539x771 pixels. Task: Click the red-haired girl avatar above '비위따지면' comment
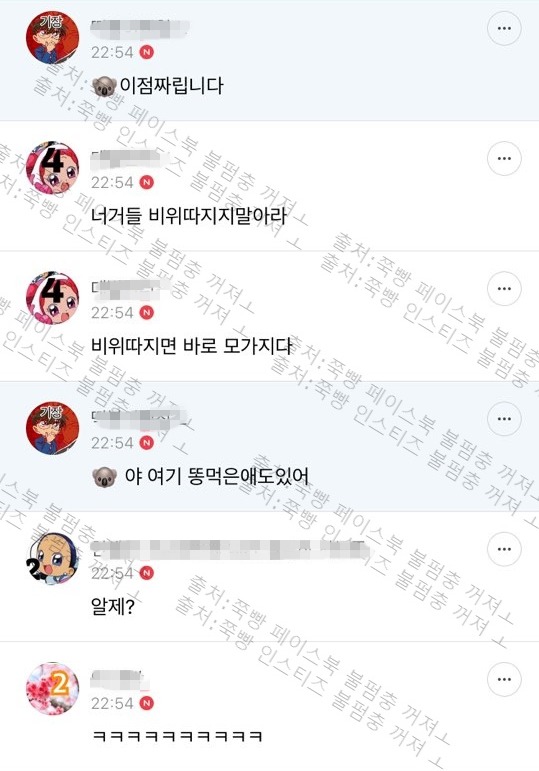[x=52, y=298]
